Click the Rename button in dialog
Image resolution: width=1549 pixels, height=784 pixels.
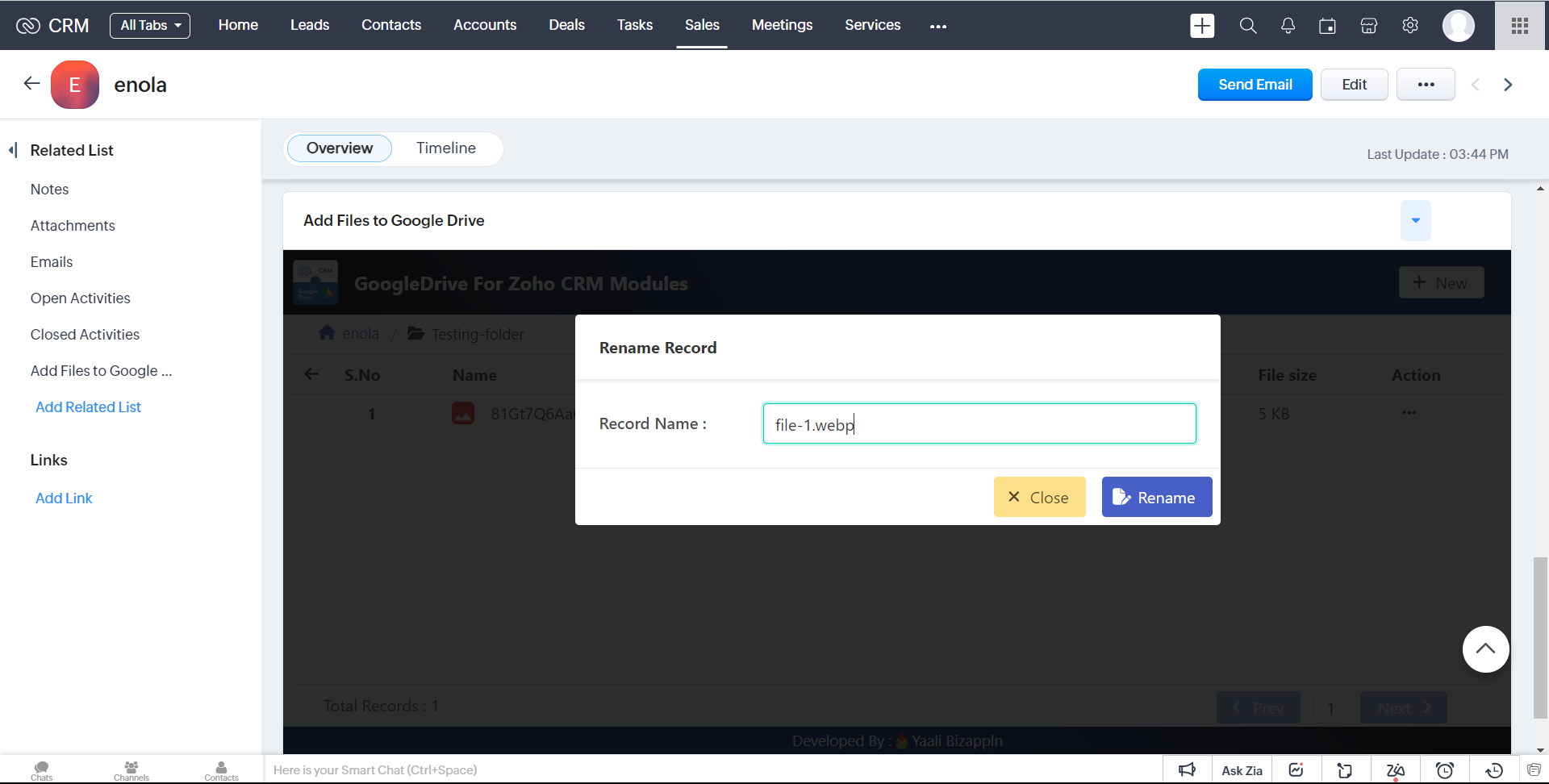coord(1156,497)
